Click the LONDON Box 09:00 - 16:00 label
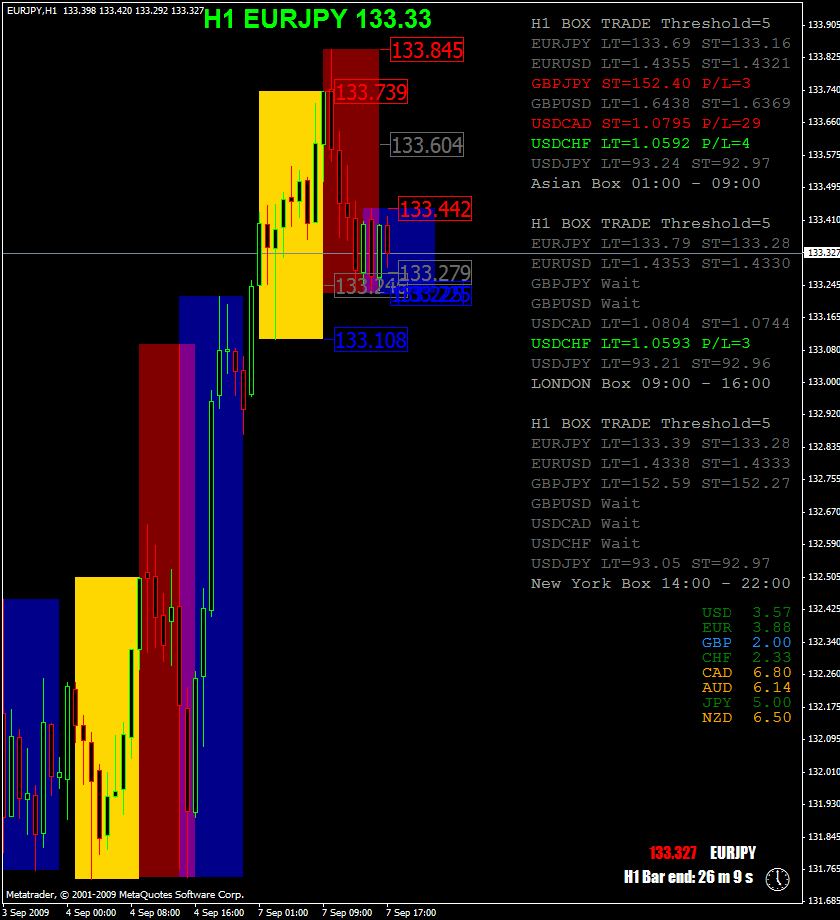The height and width of the screenshot is (920, 840). [x=651, y=383]
